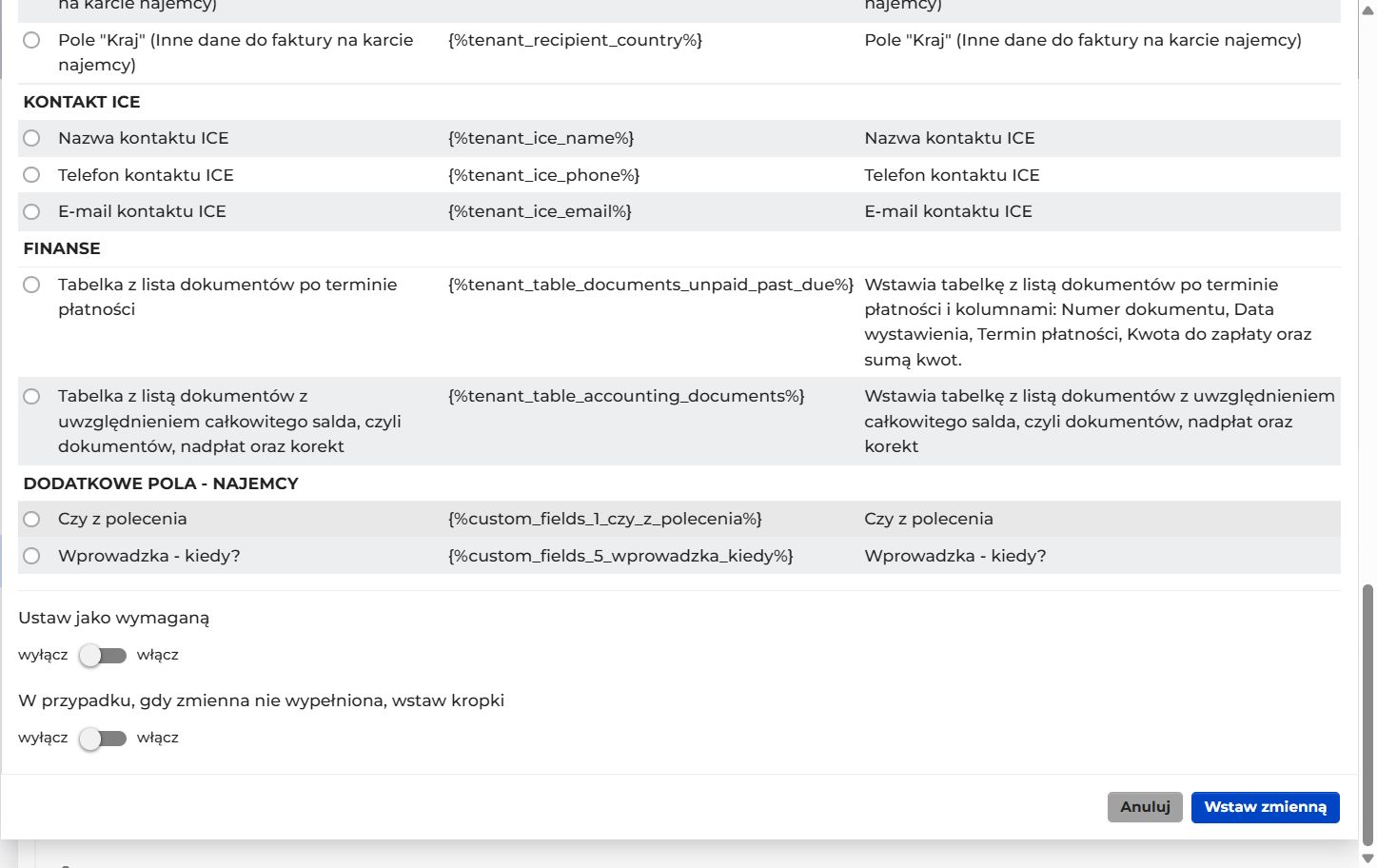The width and height of the screenshot is (1377, 868).
Task: Toggle the wstaw kropki switch
Action: pyautogui.click(x=103, y=738)
